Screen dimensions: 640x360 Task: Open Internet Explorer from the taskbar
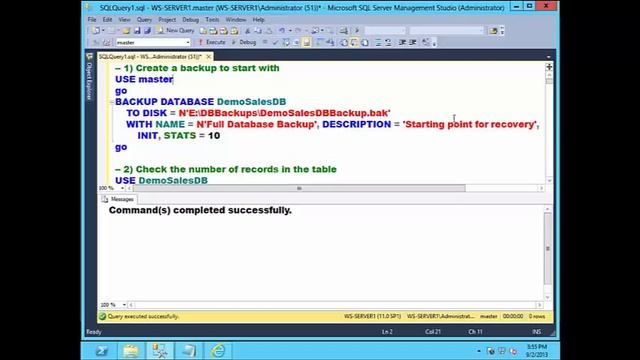218,351
